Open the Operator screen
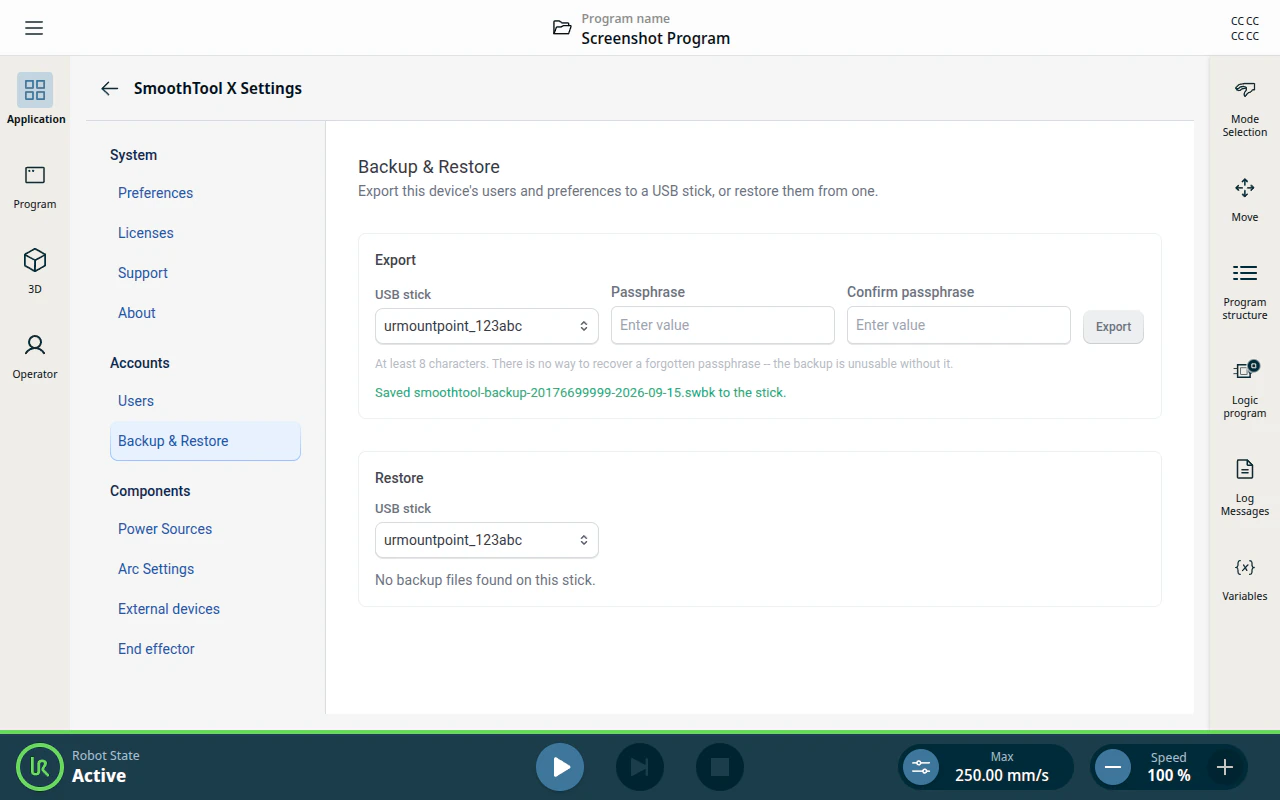The width and height of the screenshot is (1280, 800). (x=35, y=356)
